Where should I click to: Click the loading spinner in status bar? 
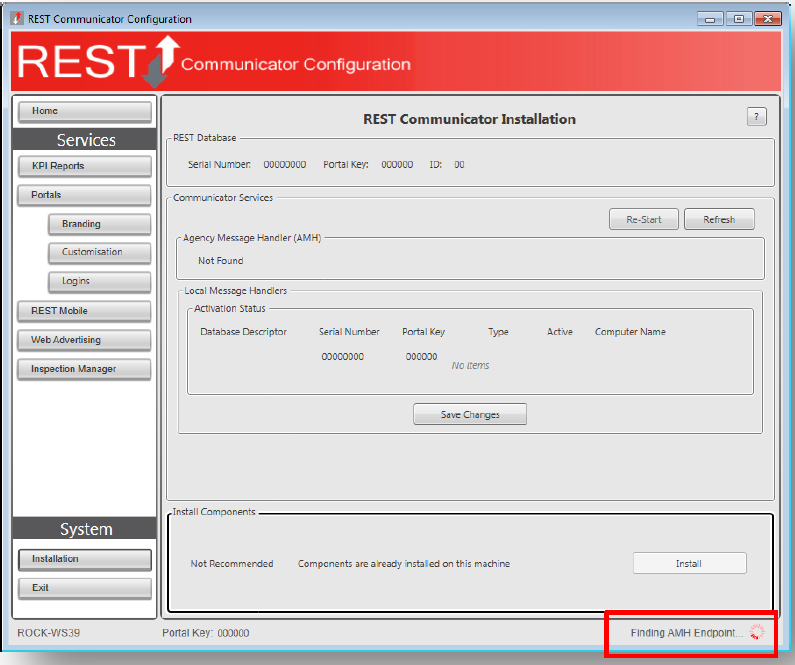tap(757, 632)
